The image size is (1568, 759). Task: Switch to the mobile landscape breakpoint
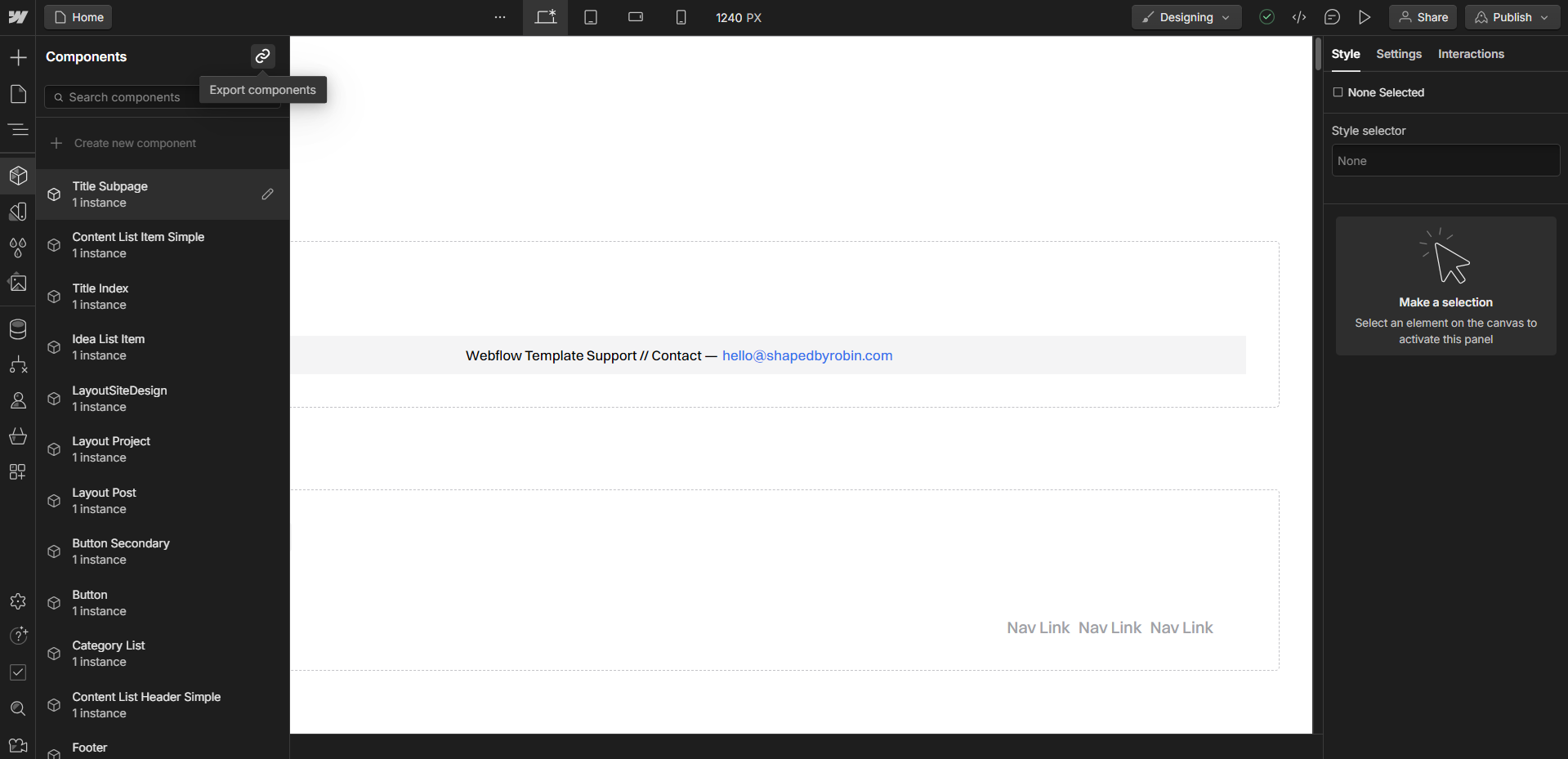pos(636,16)
